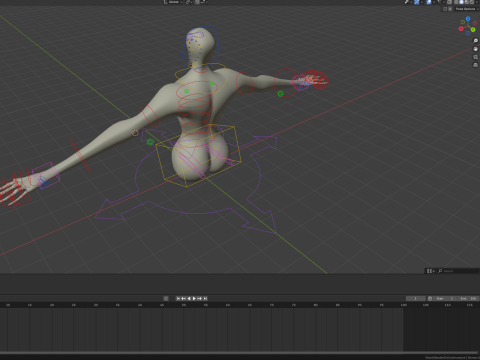Switch to material preview shading
The image size is (480, 360).
467,2
